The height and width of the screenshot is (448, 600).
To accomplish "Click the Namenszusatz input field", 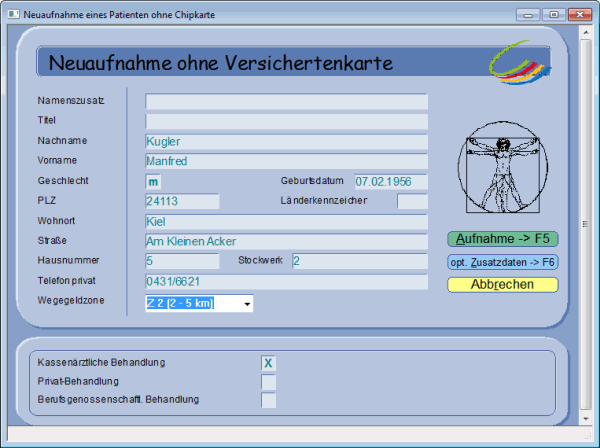I will tap(286, 101).
